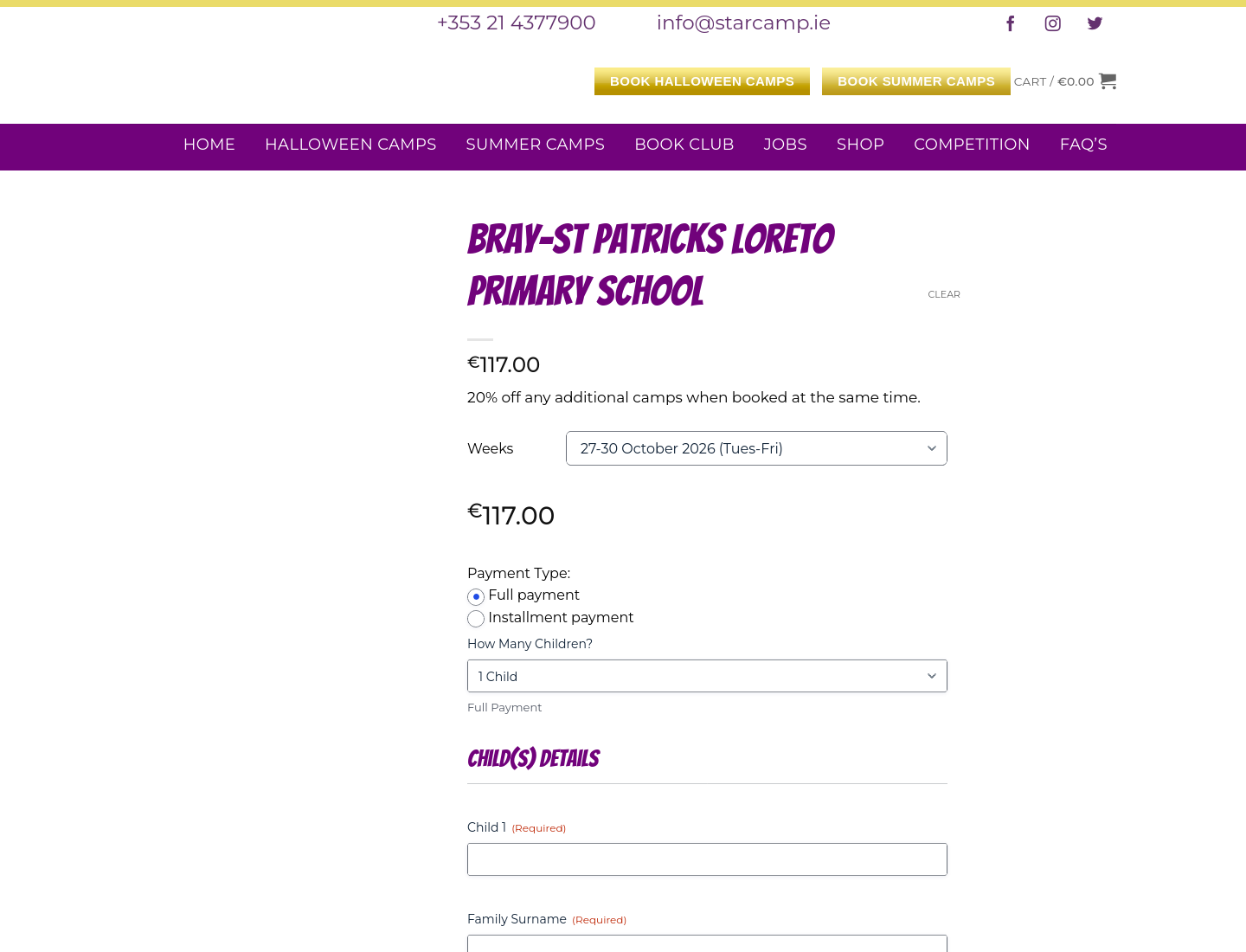Select the Full payment radio button
The width and height of the screenshot is (1246, 952).
[476, 597]
